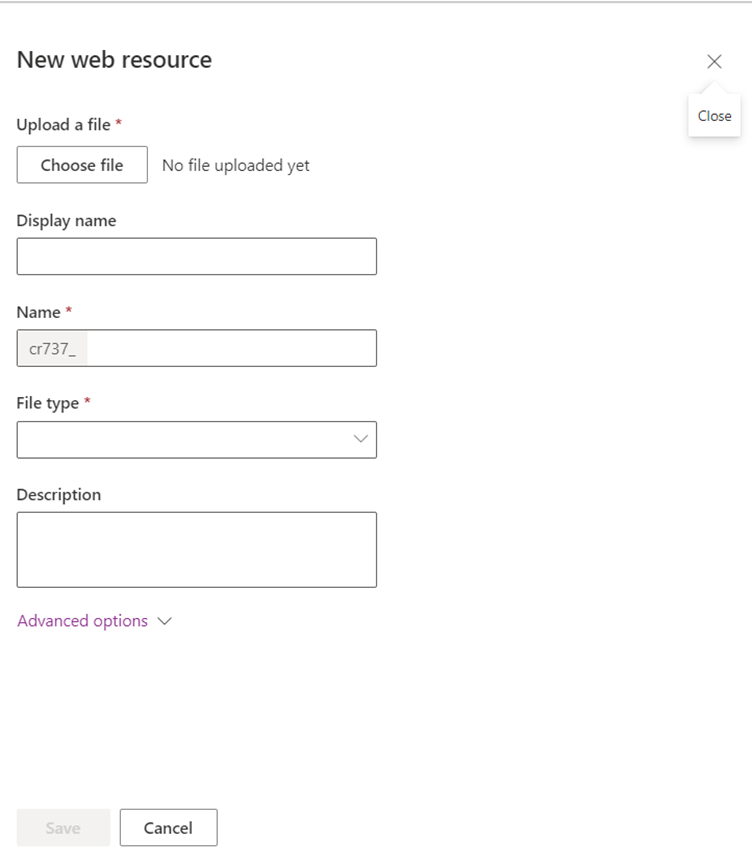Click the required asterisk beside Name
This screenshot has width=752, height=864.
click(68, 311)
